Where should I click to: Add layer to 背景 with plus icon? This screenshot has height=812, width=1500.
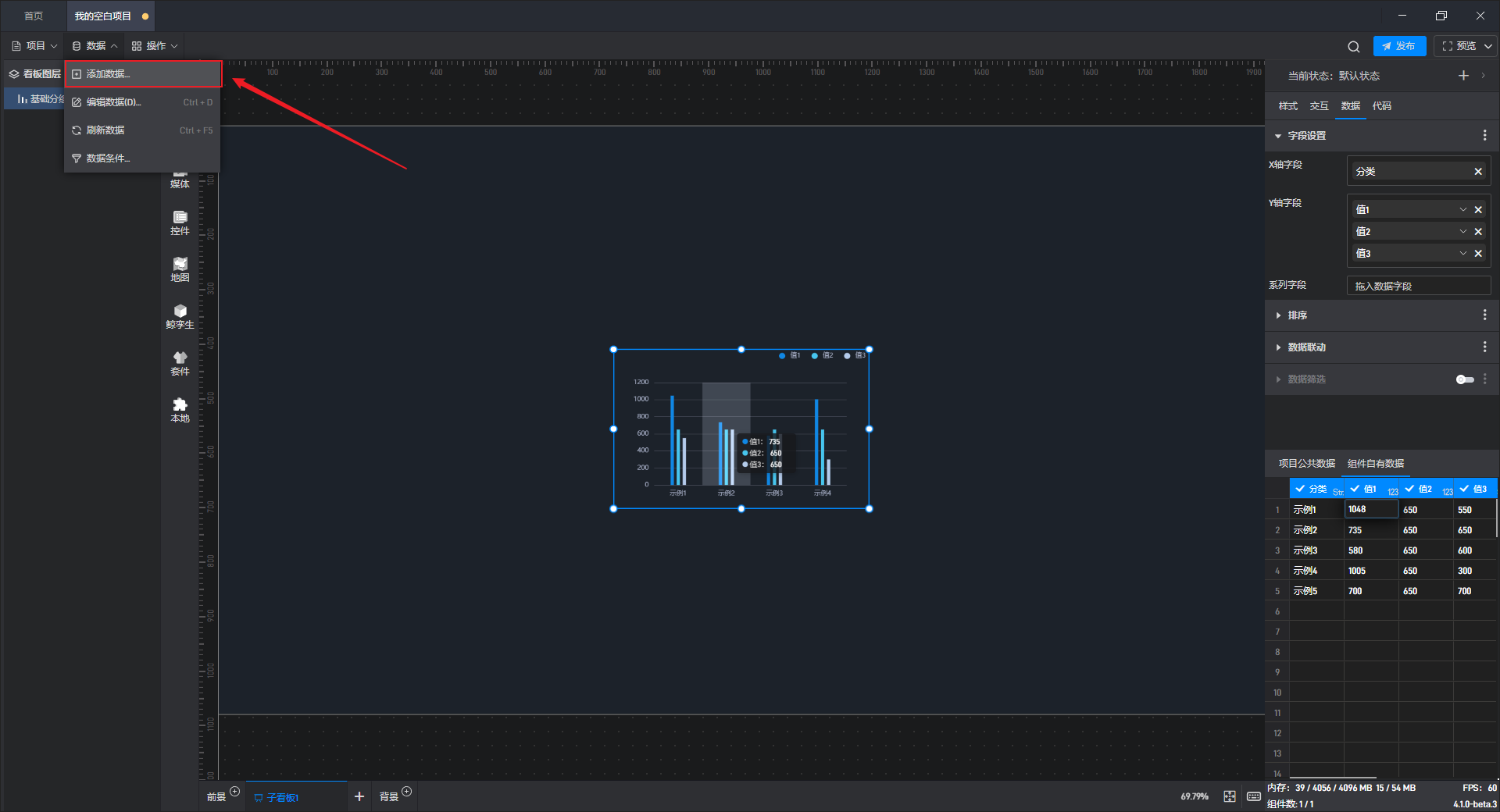pos(406,792)
